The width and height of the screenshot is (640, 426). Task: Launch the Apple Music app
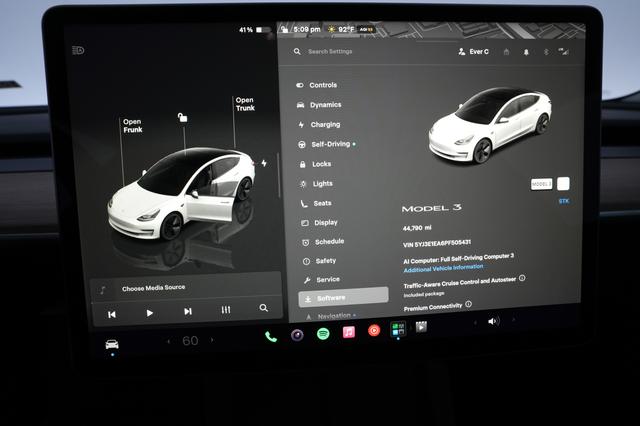coord(349,332)
